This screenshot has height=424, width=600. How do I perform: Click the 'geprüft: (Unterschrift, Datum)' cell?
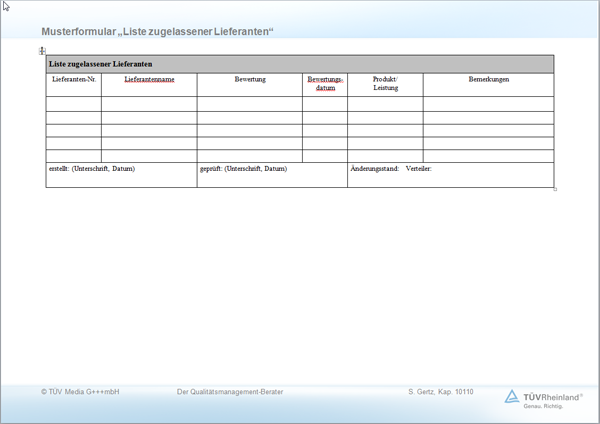[x=243, y=169]
